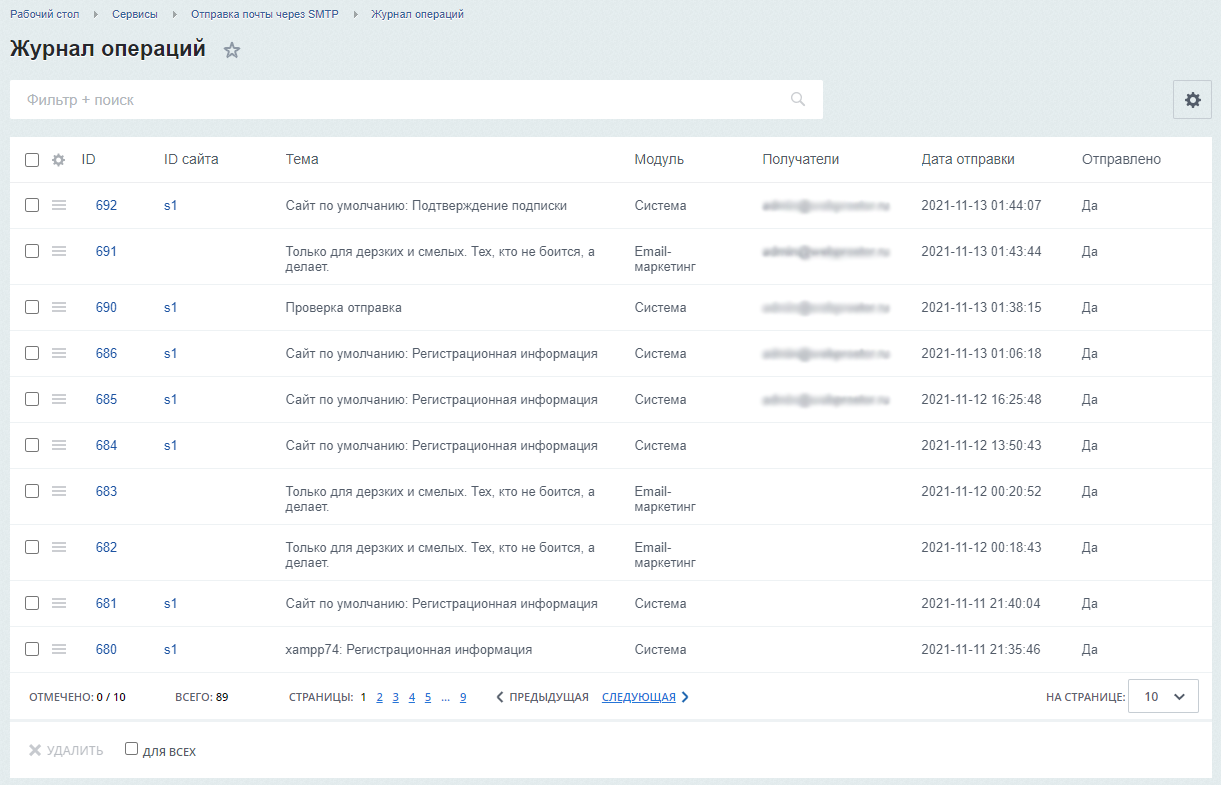1221x785 pixels.
Task: Open the action menu for record 690
Action: click(58, 307)
